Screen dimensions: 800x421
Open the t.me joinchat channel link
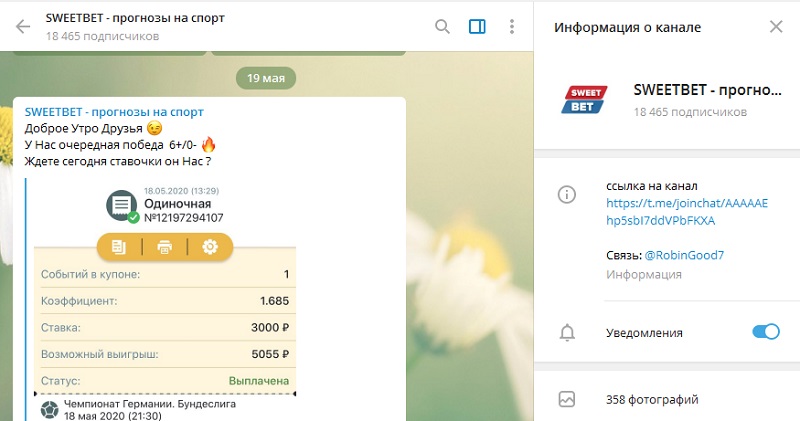coord(687,212)
